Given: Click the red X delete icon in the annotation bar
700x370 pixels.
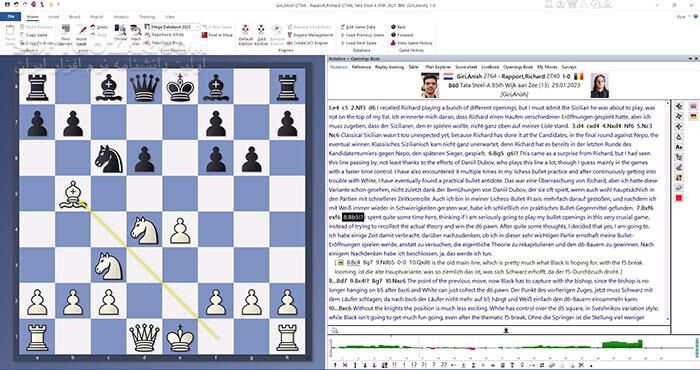Looking at the screenshot, I should pyautogui.click(x=345, y=365).
